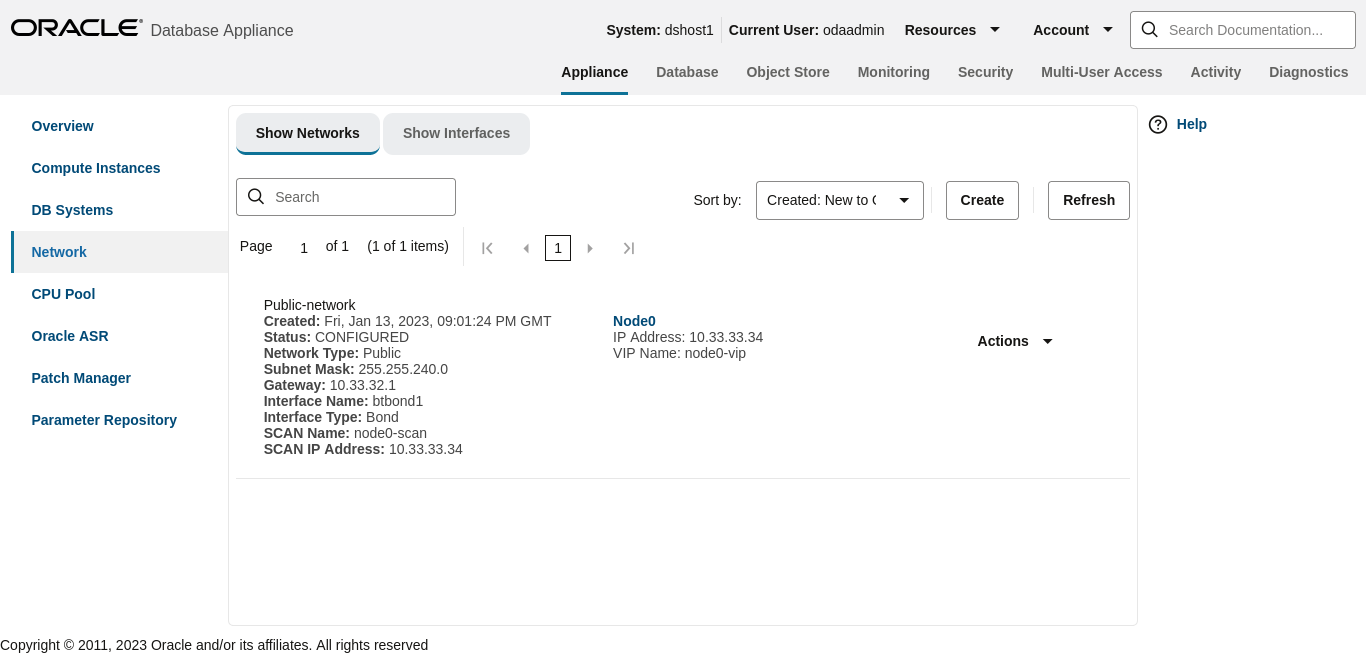This screenshot has width=1366, height=654.
Task: Open the Activity tab
Action: pos(1215,72)
